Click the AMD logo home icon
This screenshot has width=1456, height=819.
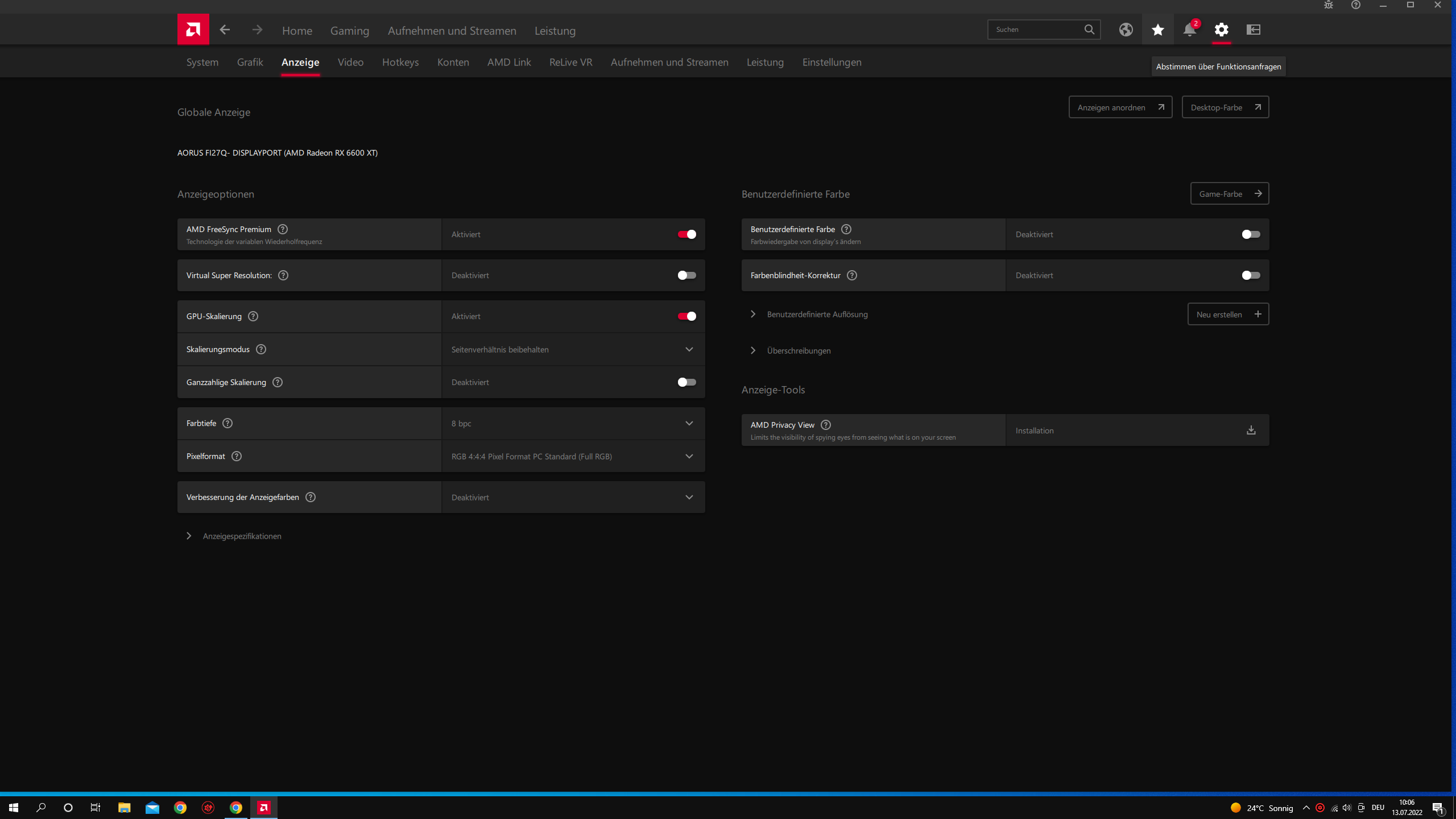click(193, 30)
